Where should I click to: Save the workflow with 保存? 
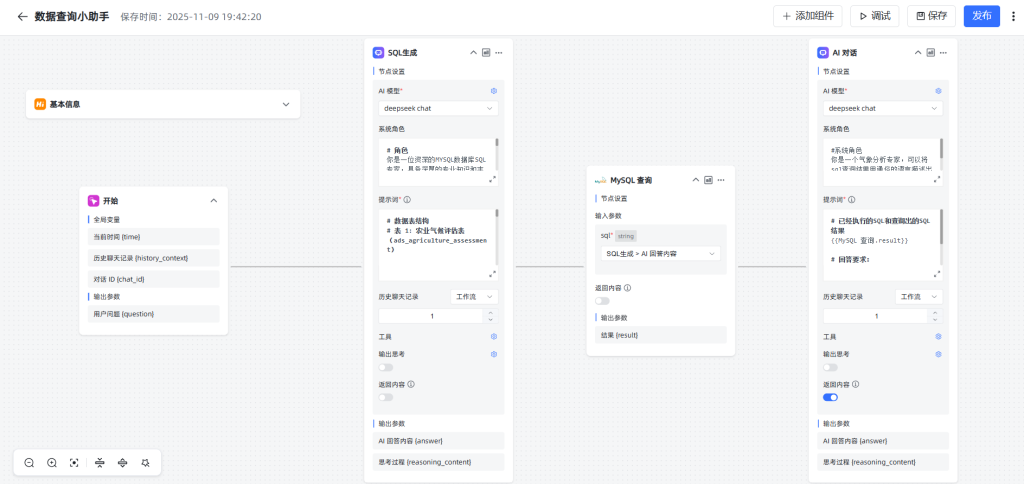[931, 16]
